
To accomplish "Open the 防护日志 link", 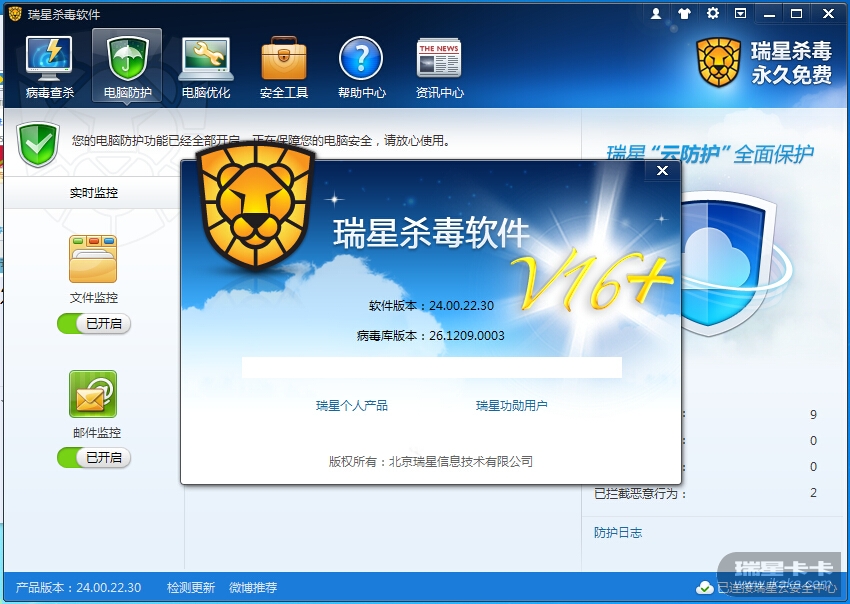I will (x=618, y=533).
